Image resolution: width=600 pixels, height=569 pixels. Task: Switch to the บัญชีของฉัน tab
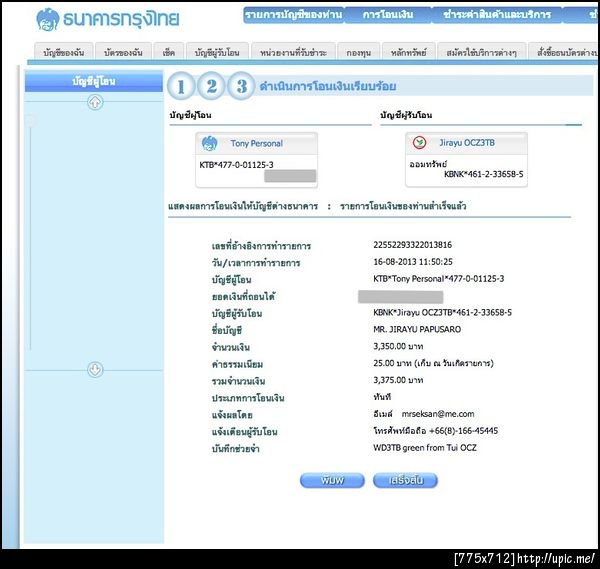coord(64,52)
